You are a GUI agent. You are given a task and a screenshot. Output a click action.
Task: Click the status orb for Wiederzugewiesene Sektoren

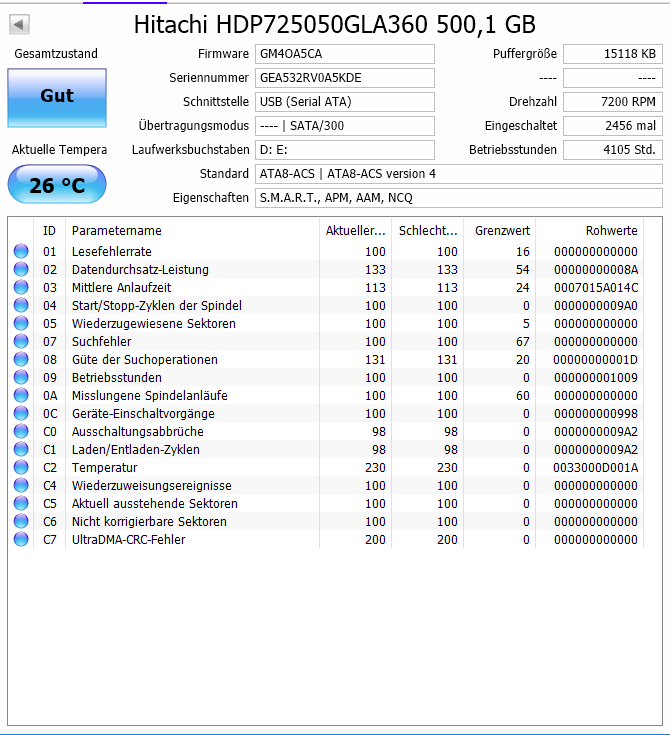click(x=21, y=323)
